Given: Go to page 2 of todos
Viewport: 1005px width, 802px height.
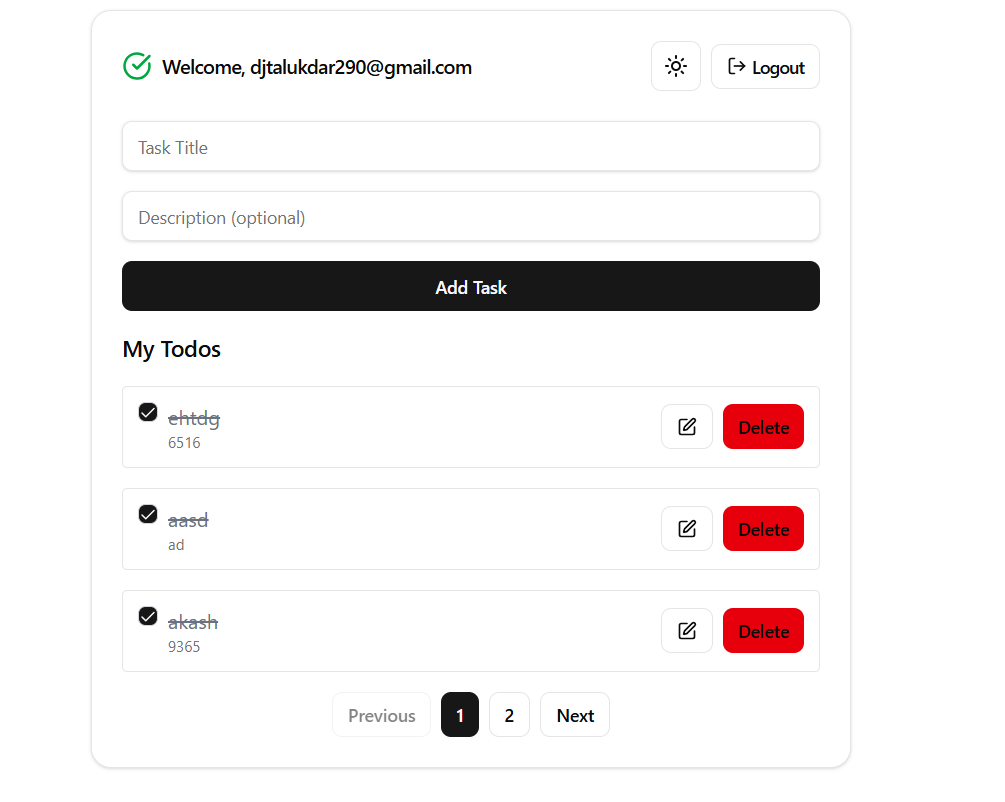Looking at the screenshot, I should coord(509,714).
